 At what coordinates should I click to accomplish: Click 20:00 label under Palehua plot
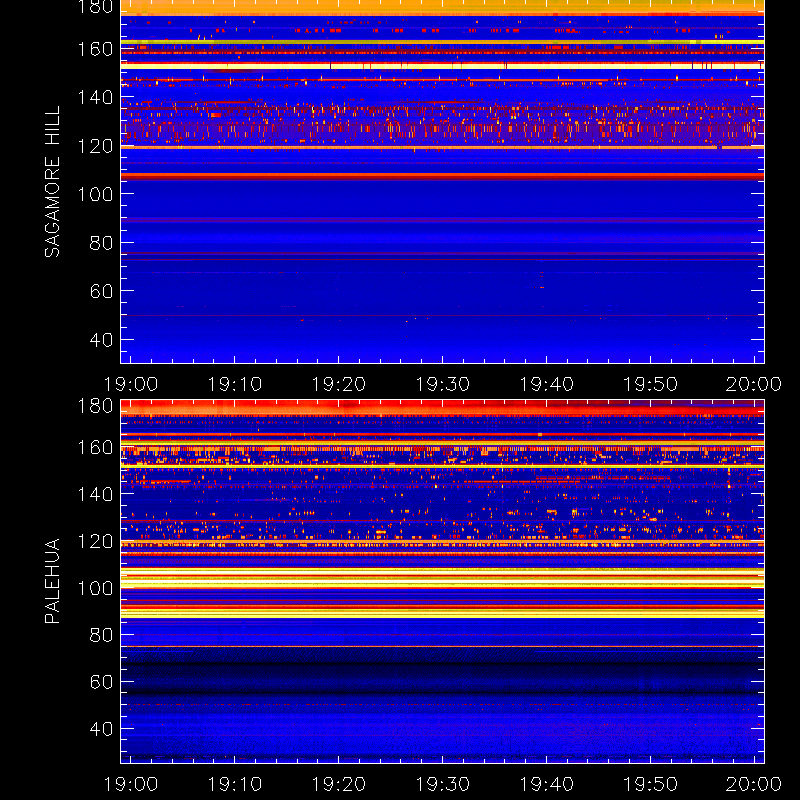tap(754, 784)
